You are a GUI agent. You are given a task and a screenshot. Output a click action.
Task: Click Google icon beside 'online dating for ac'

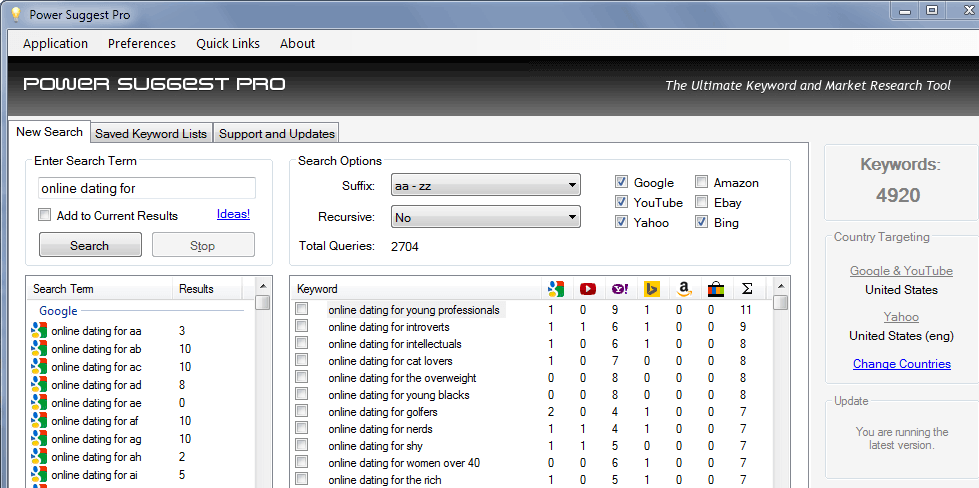[x=39, y=367]
